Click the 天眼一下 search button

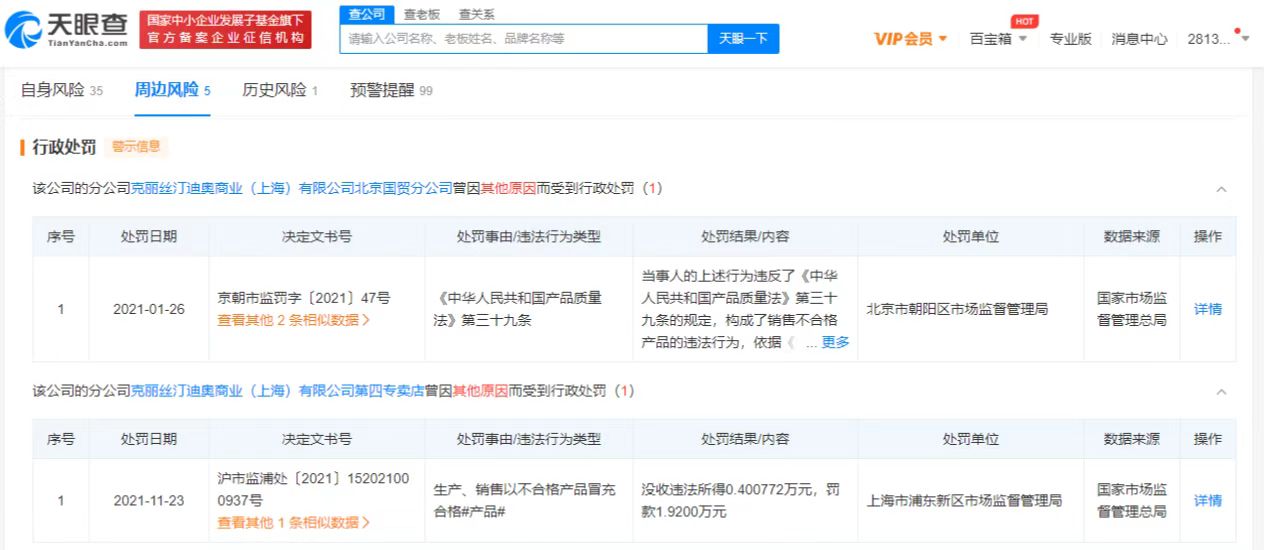tap(743, 39)
